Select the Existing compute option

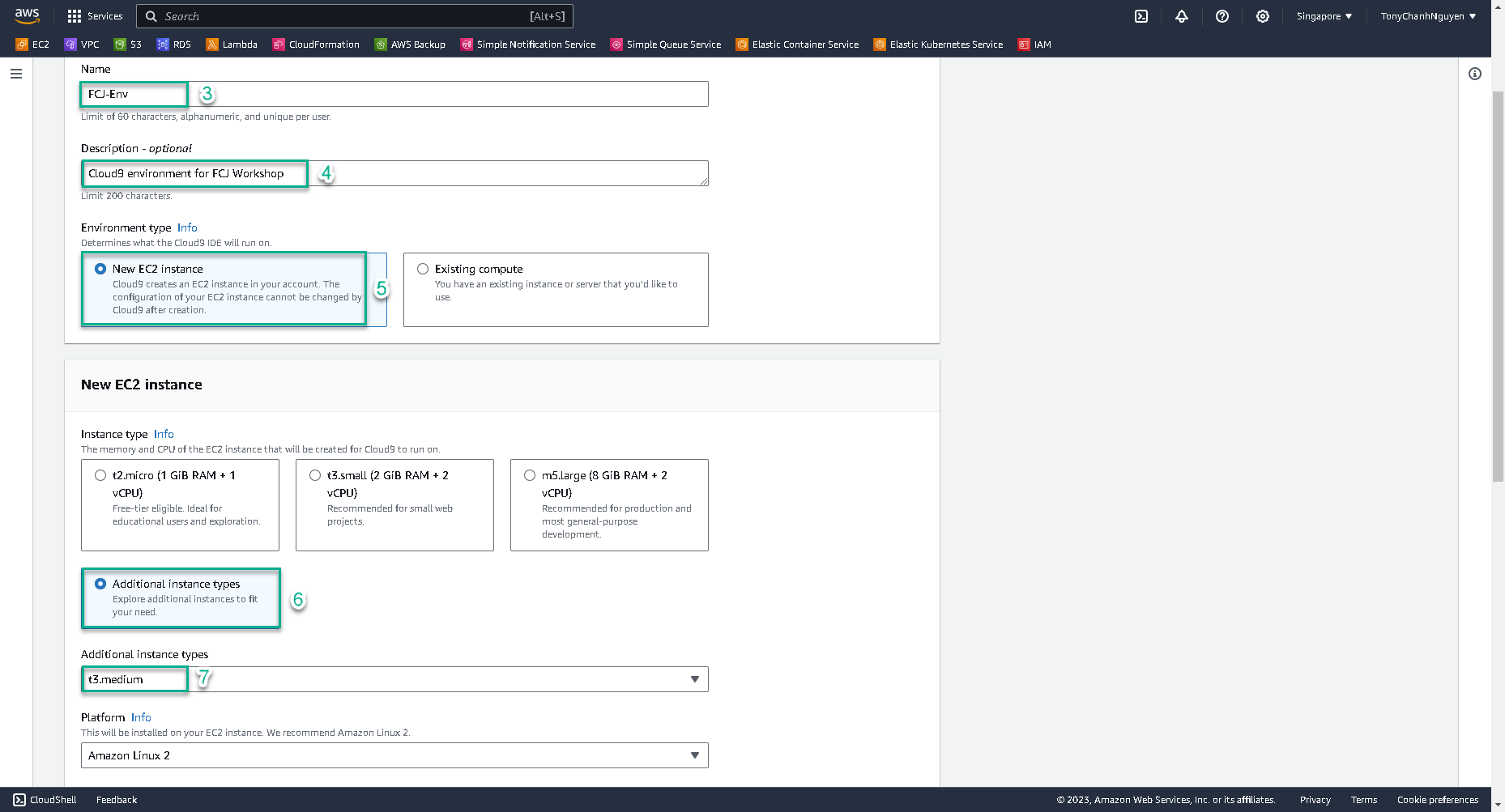[423, 269]
